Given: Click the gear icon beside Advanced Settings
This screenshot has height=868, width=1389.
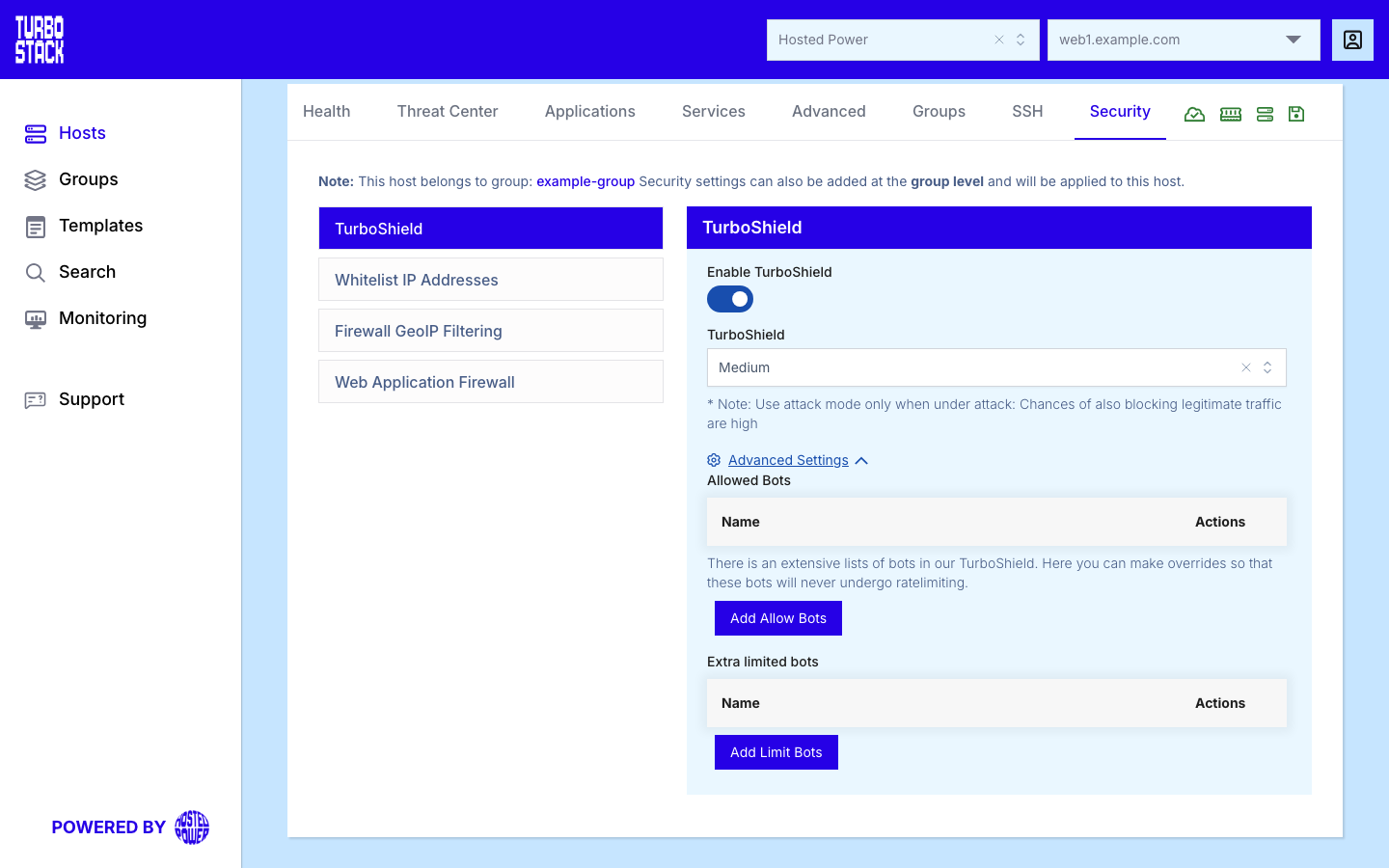Looking at the screenshot, I should [x=714, y=460].
